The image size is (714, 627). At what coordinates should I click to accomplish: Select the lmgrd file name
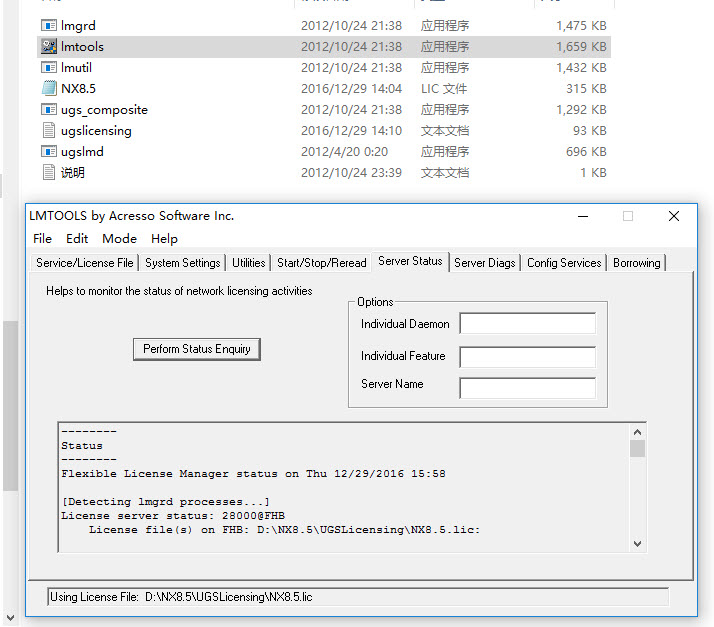[78, 26]
